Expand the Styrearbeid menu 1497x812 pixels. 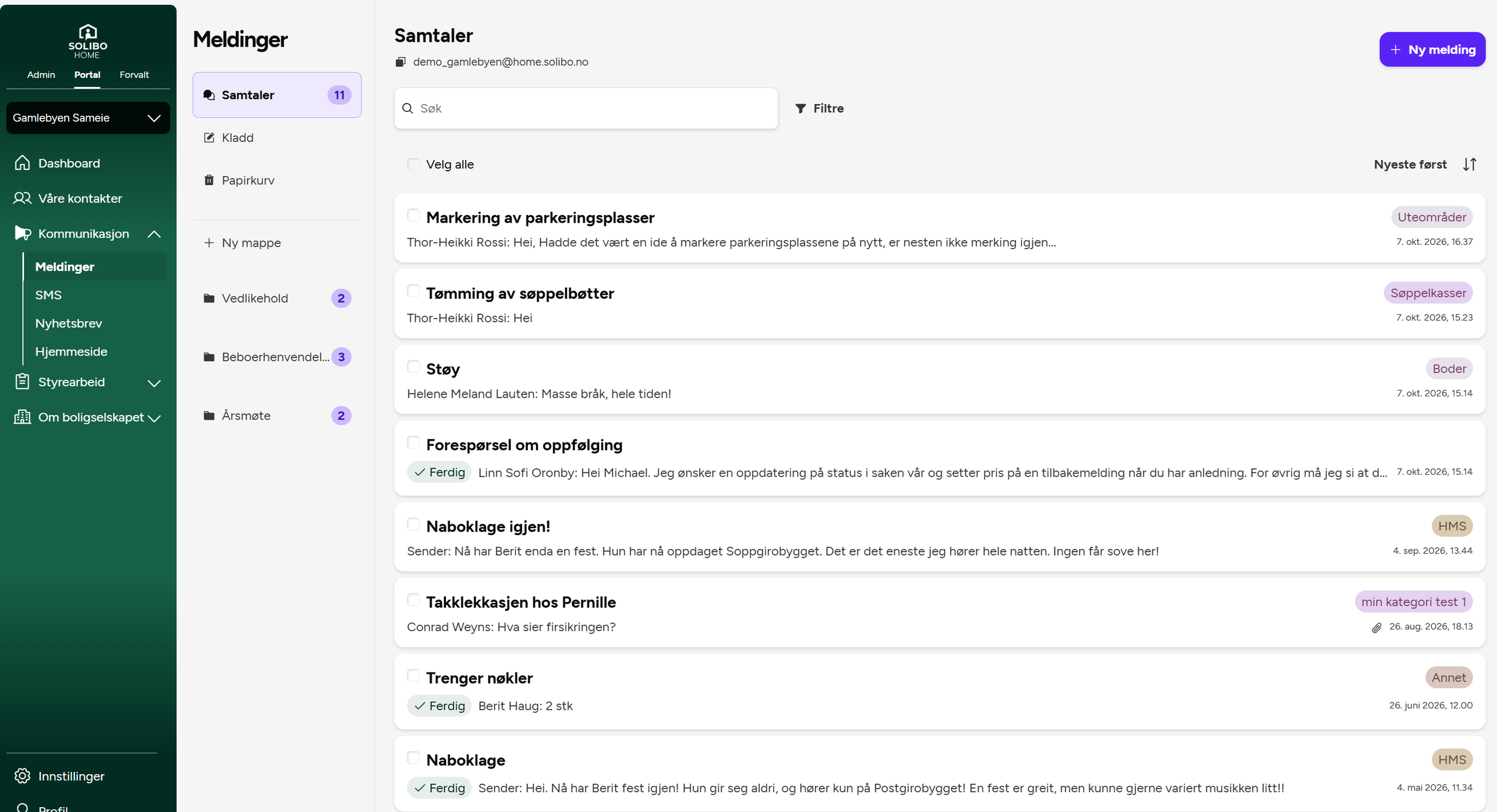pos(154,383)
